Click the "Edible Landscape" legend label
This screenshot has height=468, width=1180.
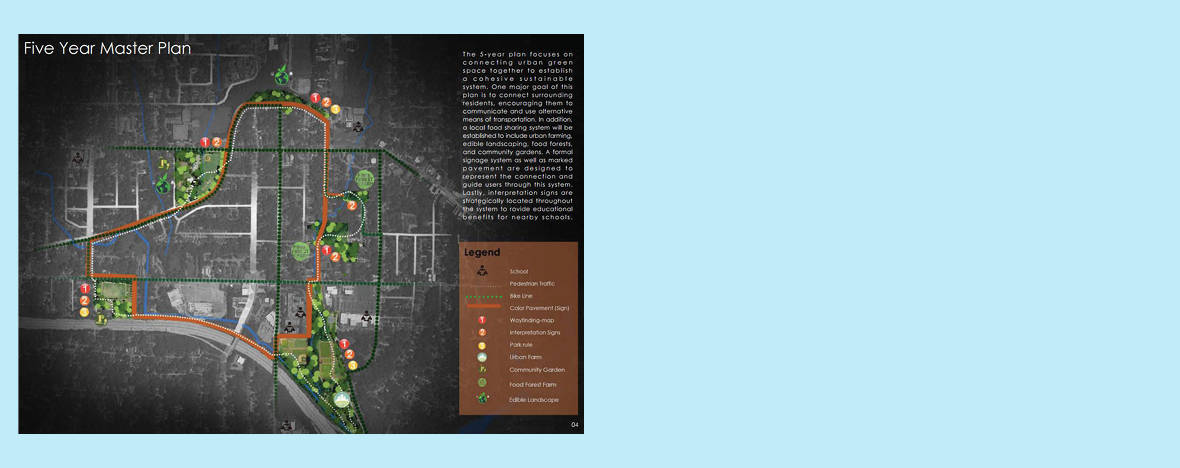532,400
